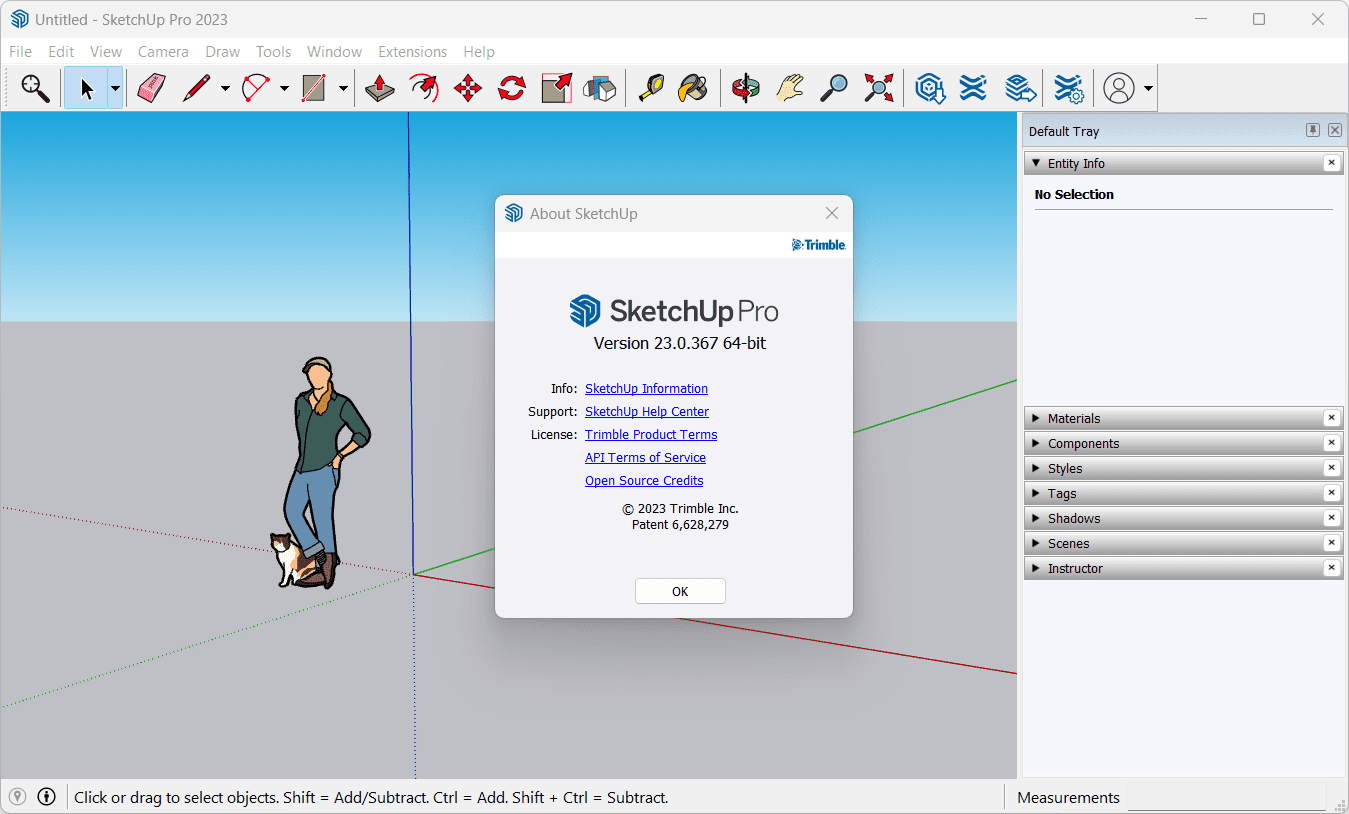Screen dimensions: 1349x814
Task: Select the Select arrow tool
Action: pos(86,89)
